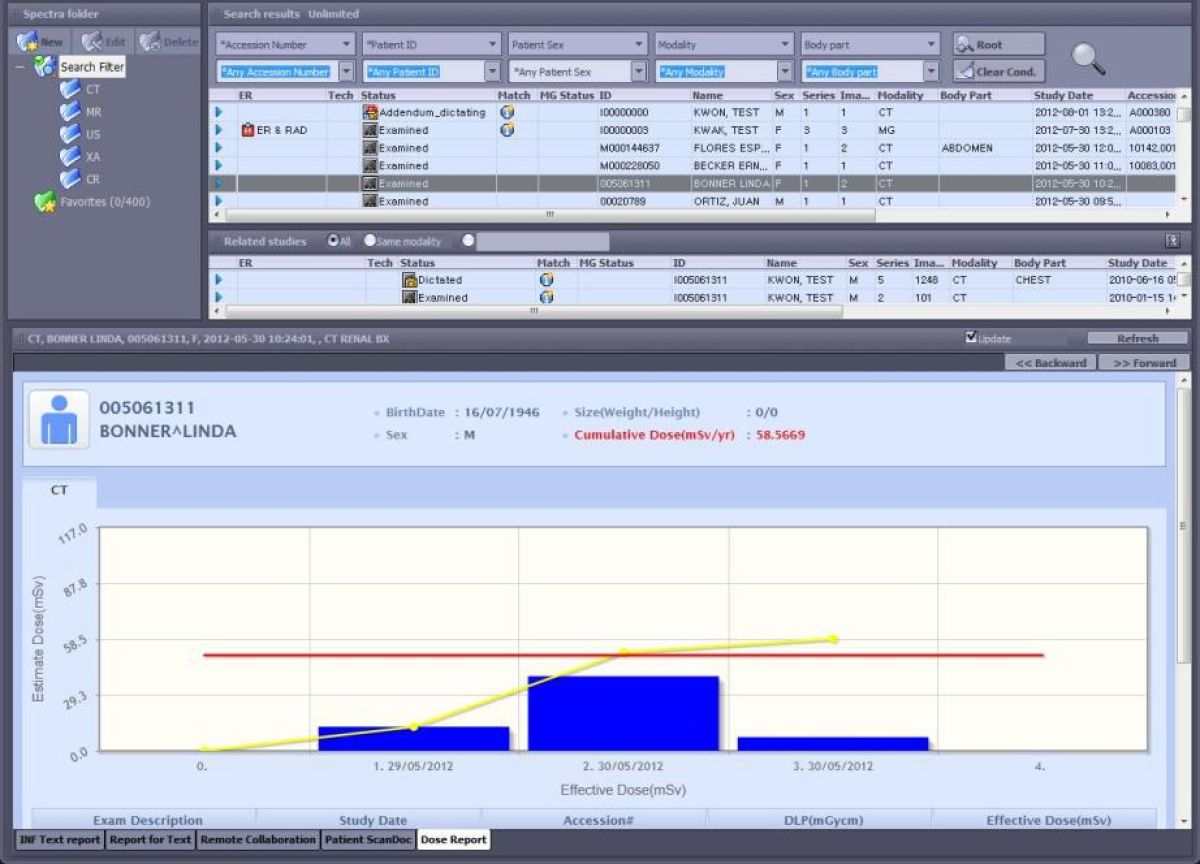
Task: Open the Favorites (0/400) star folder
Action: 45,202
